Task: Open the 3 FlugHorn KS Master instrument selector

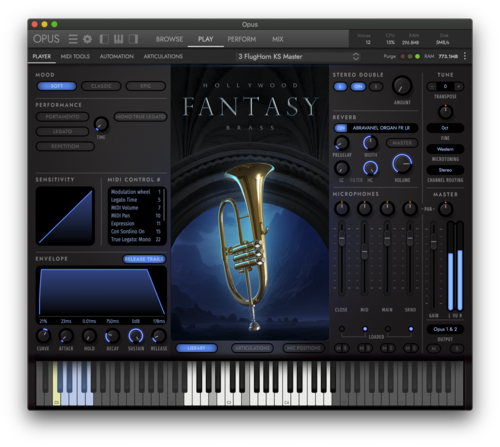Action: (298, 56)
